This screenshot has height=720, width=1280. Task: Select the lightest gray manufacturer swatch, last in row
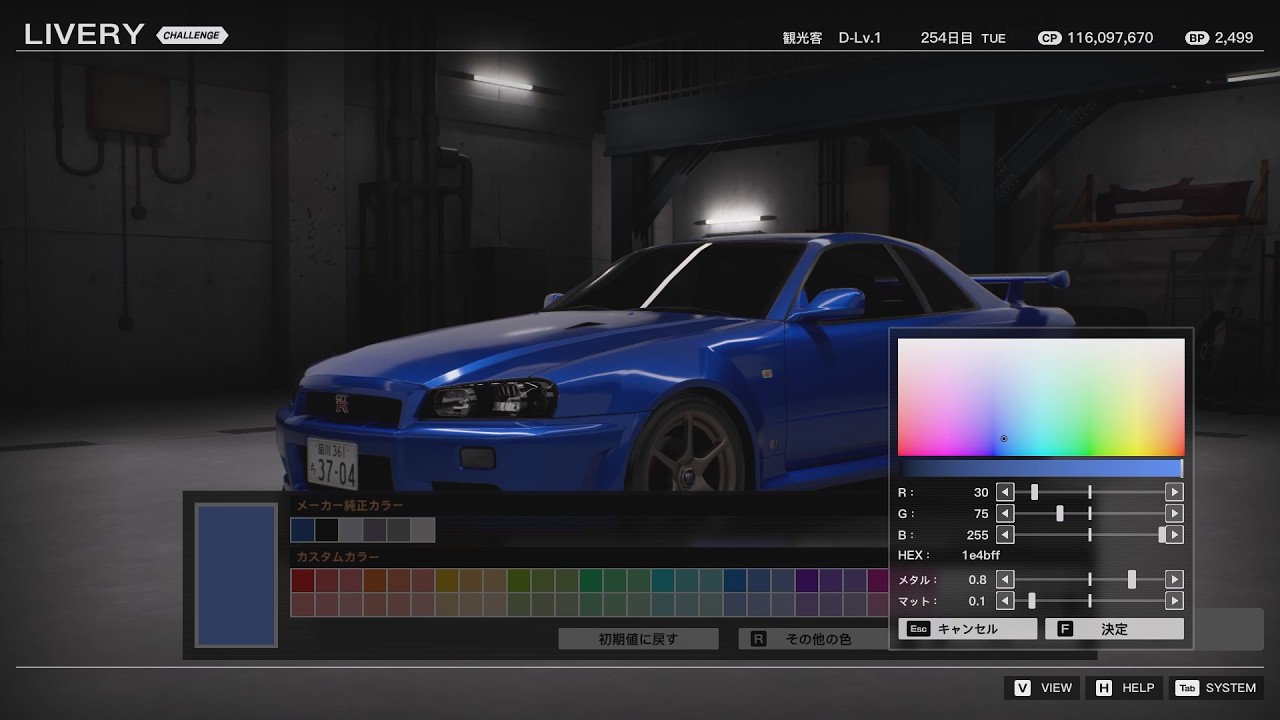[x=423, y=530]
